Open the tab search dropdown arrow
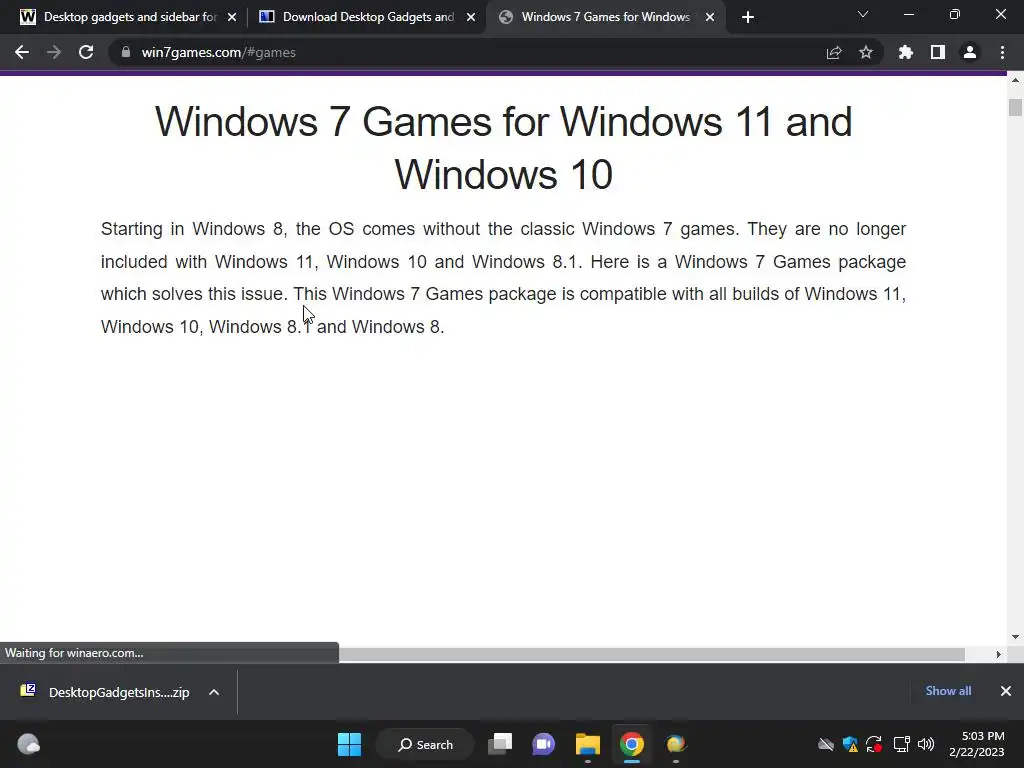The image size is (1024, 768). (863, 14)
